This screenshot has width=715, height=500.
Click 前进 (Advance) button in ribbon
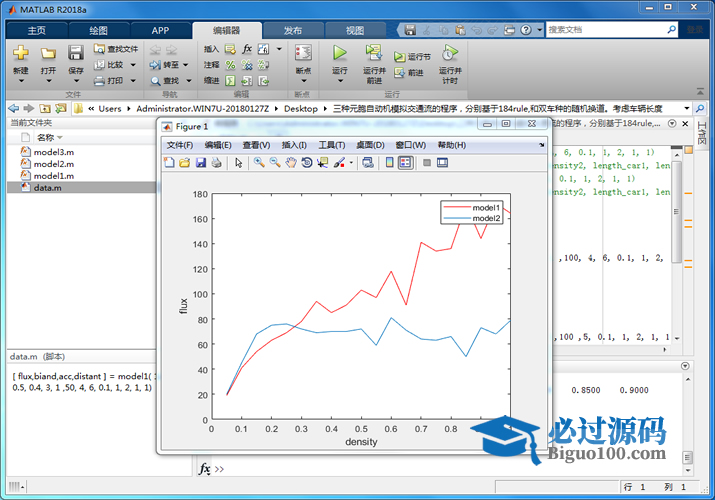coord(409,72)
